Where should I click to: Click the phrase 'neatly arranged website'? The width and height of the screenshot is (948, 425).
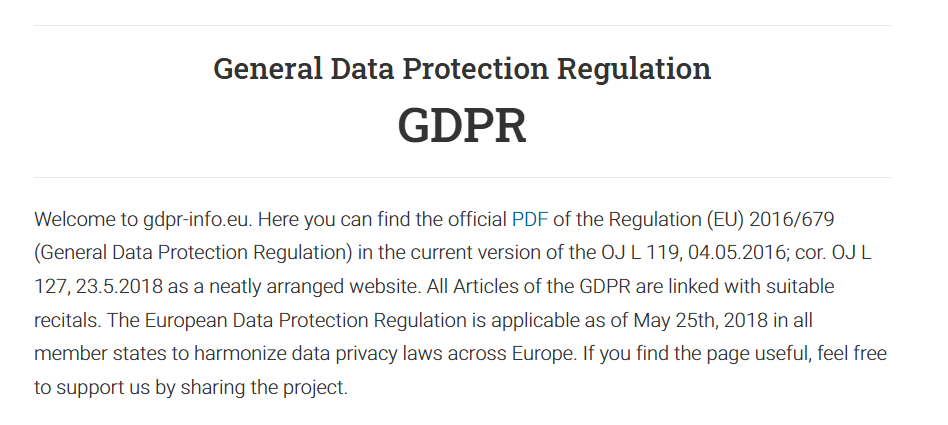pos(314,287)
